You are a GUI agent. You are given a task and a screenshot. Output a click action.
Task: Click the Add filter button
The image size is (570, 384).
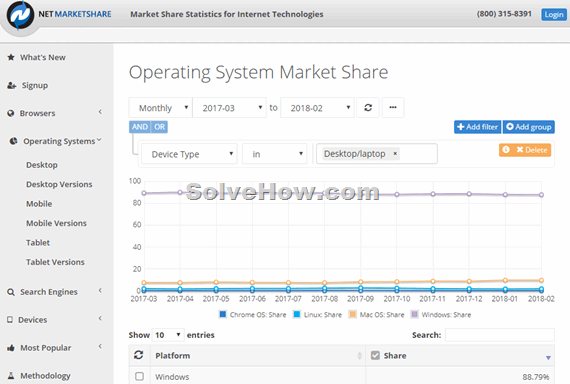coord(477,127)
